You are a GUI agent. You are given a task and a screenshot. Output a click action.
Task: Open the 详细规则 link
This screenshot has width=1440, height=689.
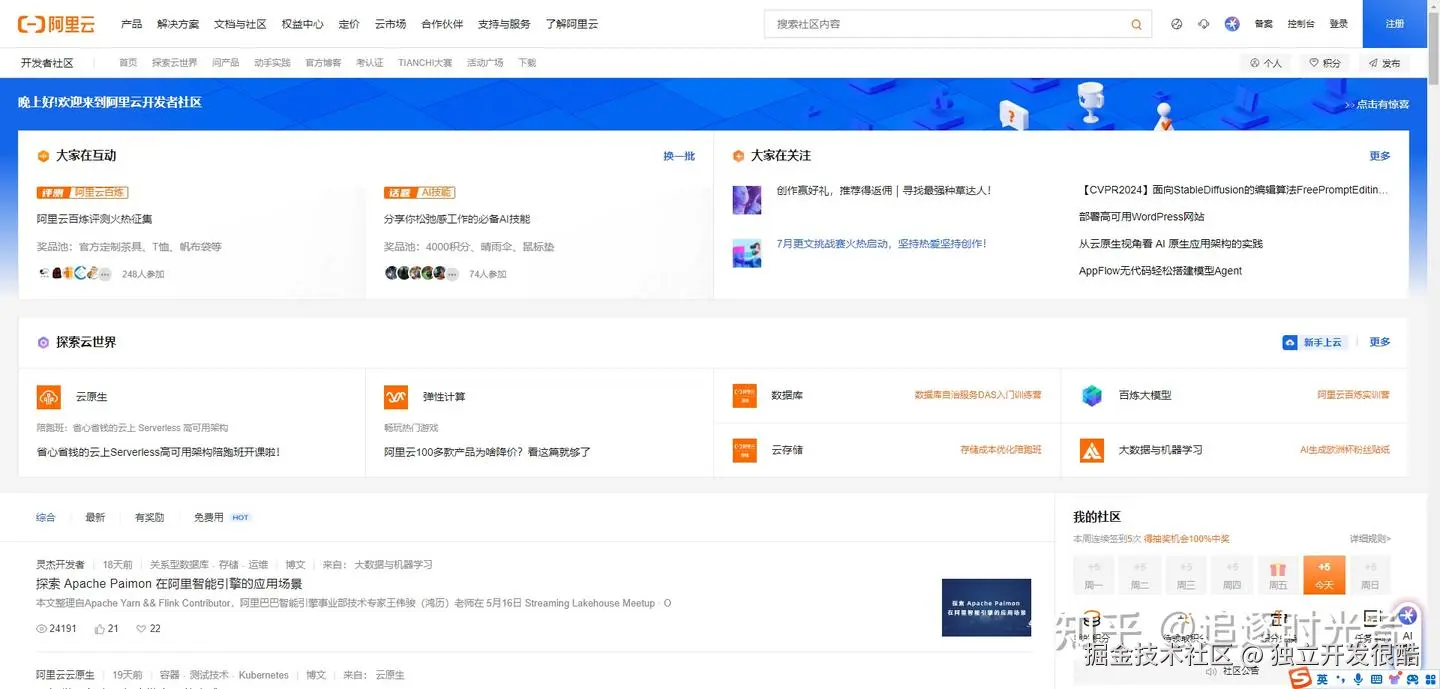coord(1370,539)
